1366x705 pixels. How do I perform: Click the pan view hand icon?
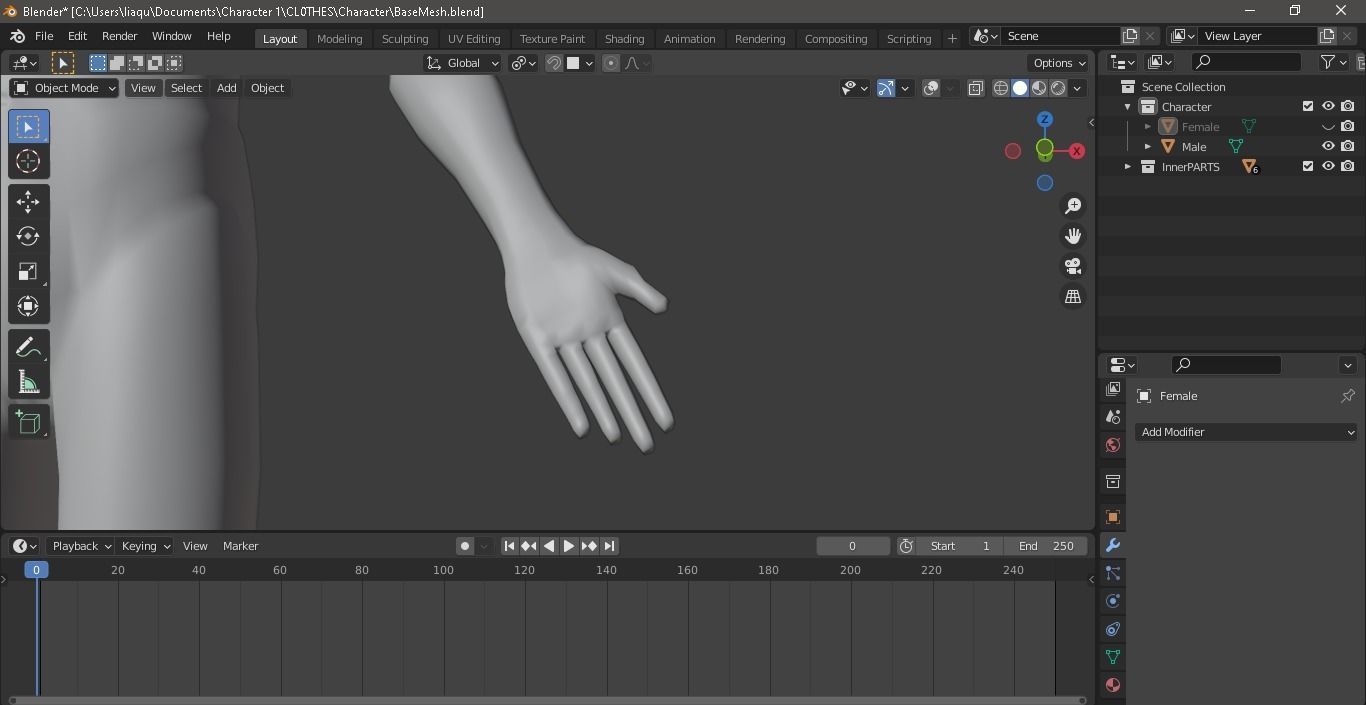1073,236
